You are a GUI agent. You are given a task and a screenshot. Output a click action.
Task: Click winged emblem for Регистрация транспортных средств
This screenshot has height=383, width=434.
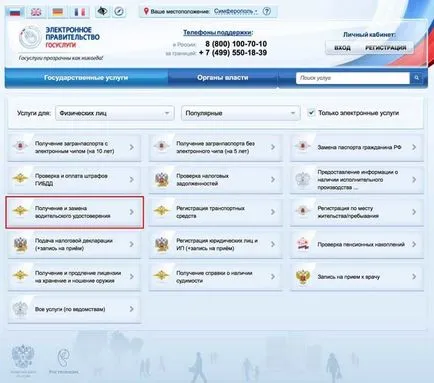click(161, 211)
